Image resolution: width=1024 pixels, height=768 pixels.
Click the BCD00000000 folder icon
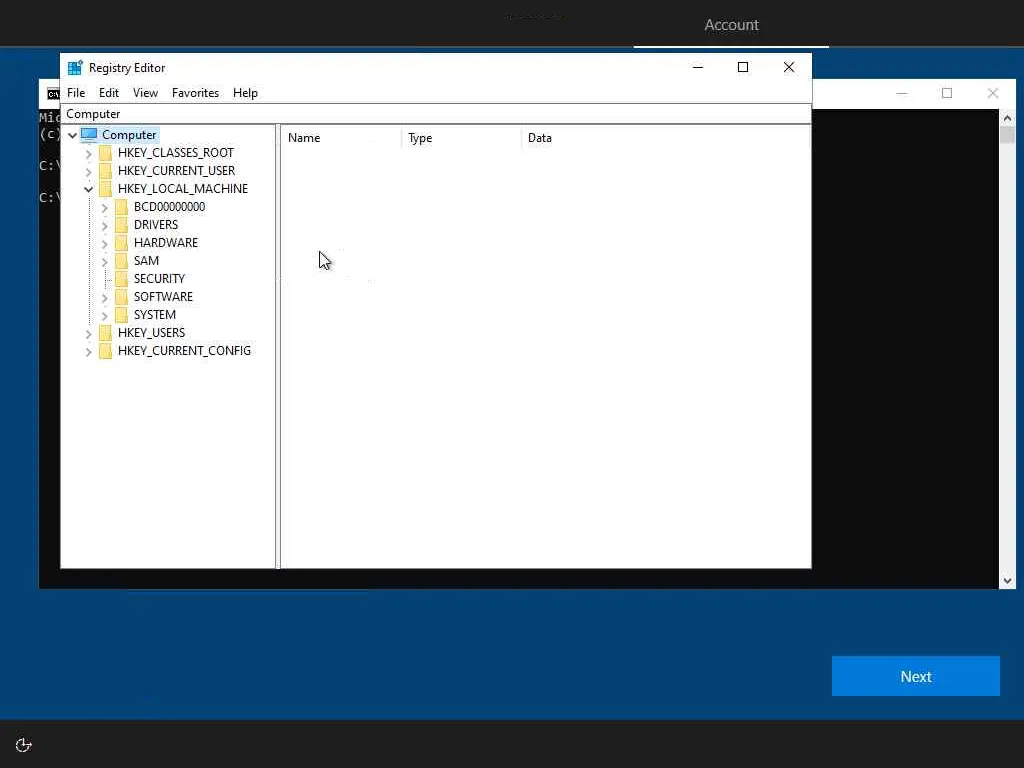coord(121,207)
